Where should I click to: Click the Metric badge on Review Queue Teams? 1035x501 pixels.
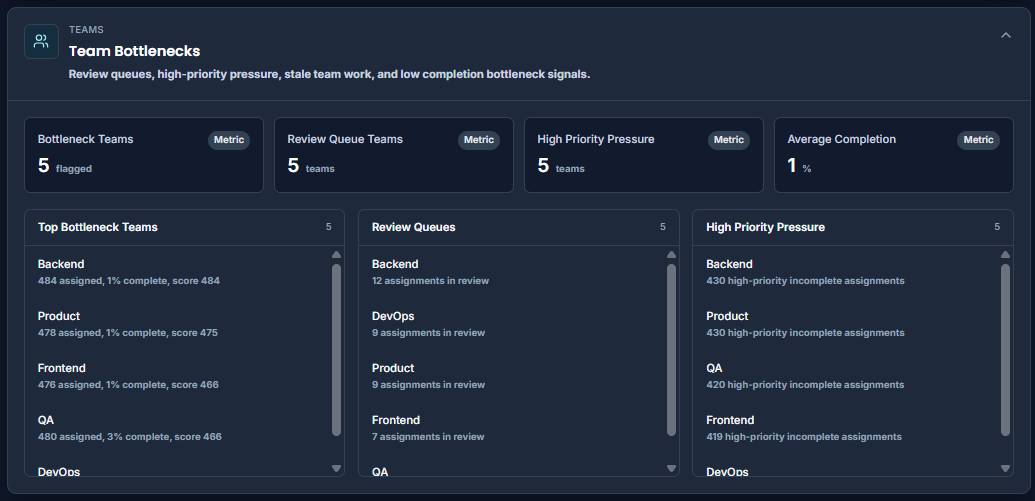click(x=479, y=140)
